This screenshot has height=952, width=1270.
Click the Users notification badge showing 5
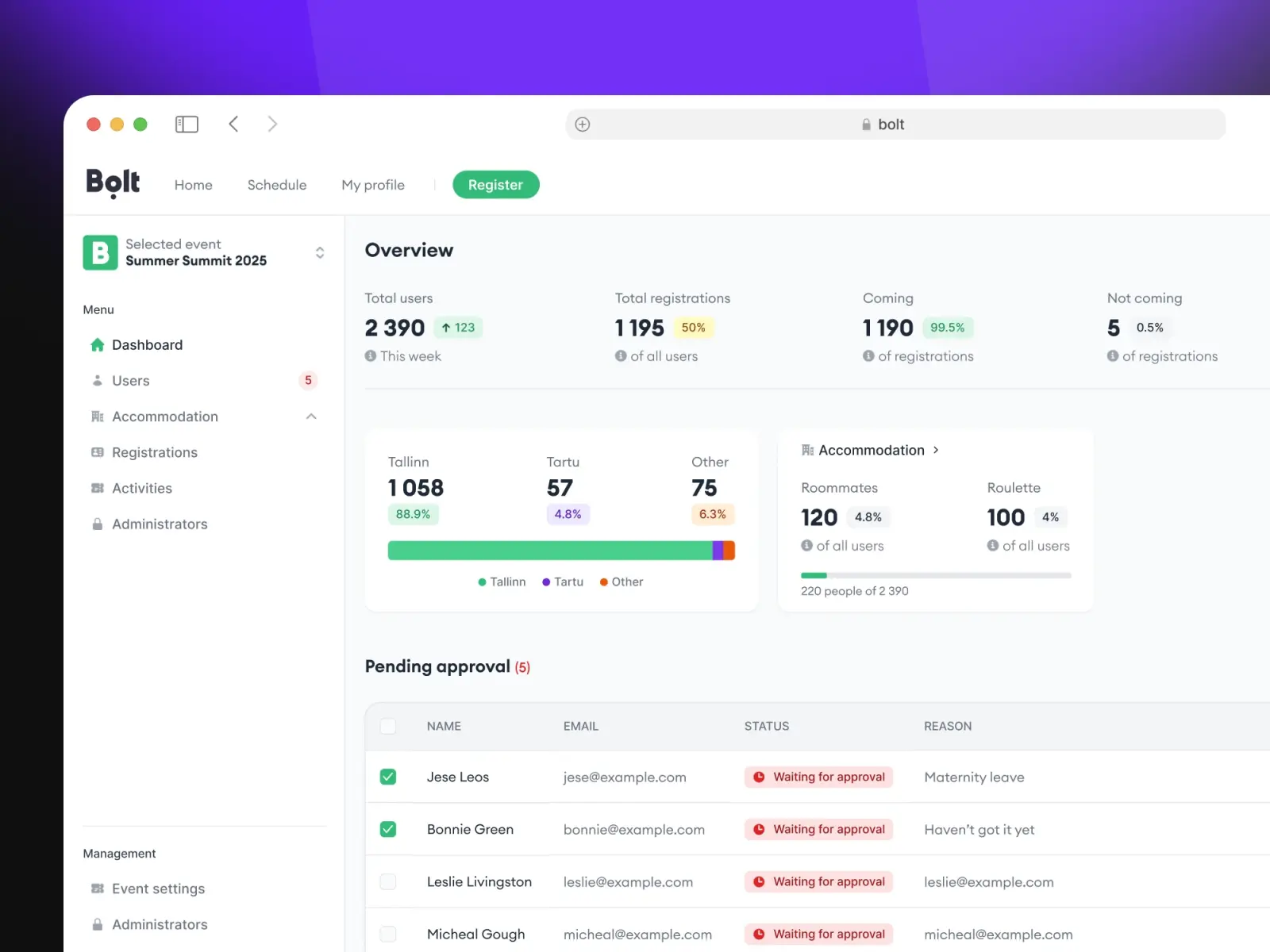(309, 381)
